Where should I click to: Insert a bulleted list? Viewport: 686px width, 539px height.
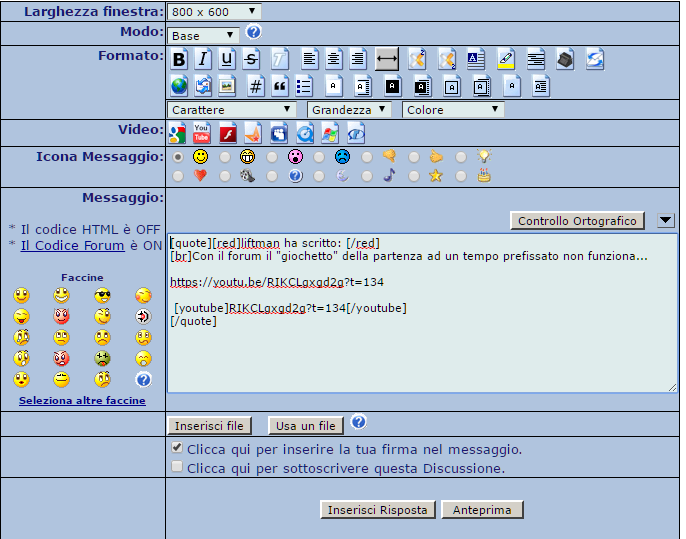304,86
